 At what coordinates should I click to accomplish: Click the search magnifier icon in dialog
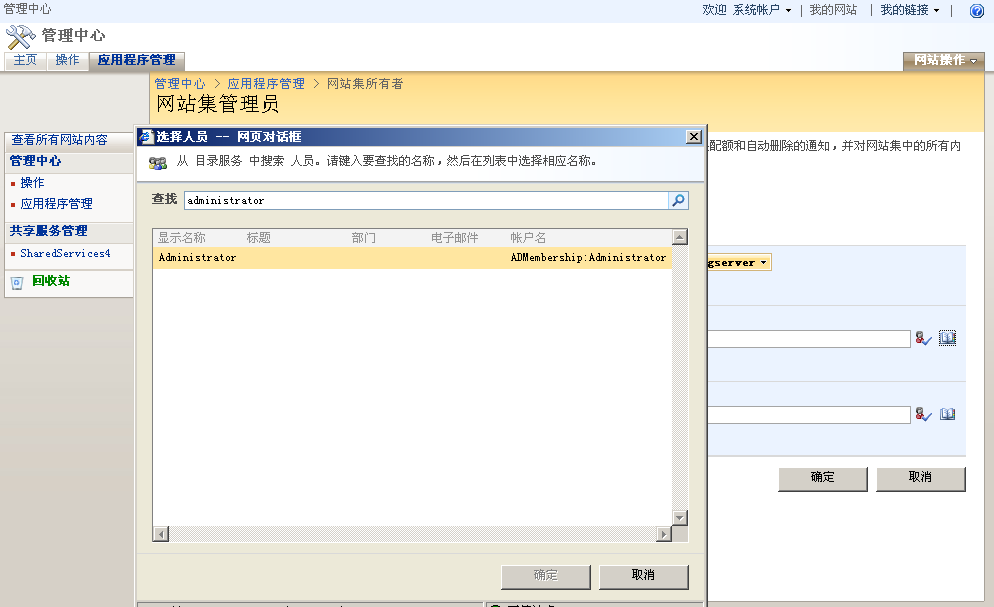click(678, 200)
